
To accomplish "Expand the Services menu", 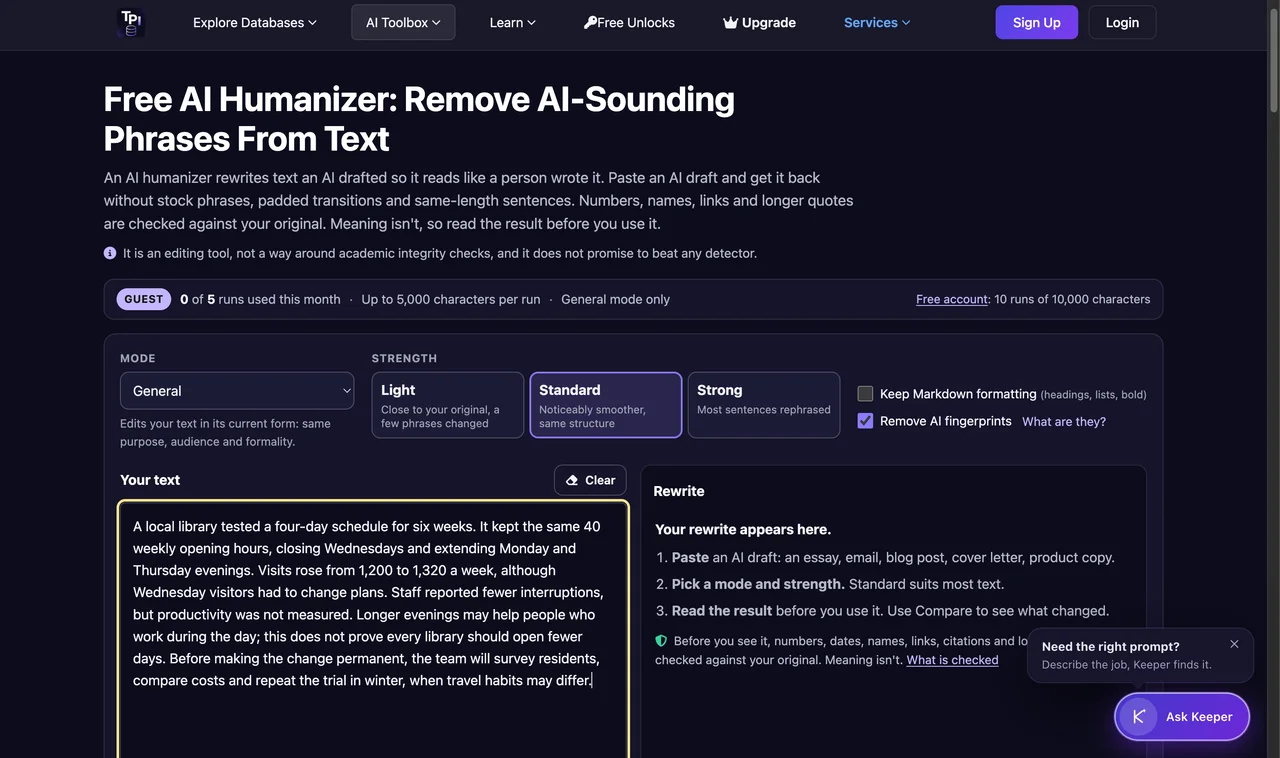I will click(877, 22).
